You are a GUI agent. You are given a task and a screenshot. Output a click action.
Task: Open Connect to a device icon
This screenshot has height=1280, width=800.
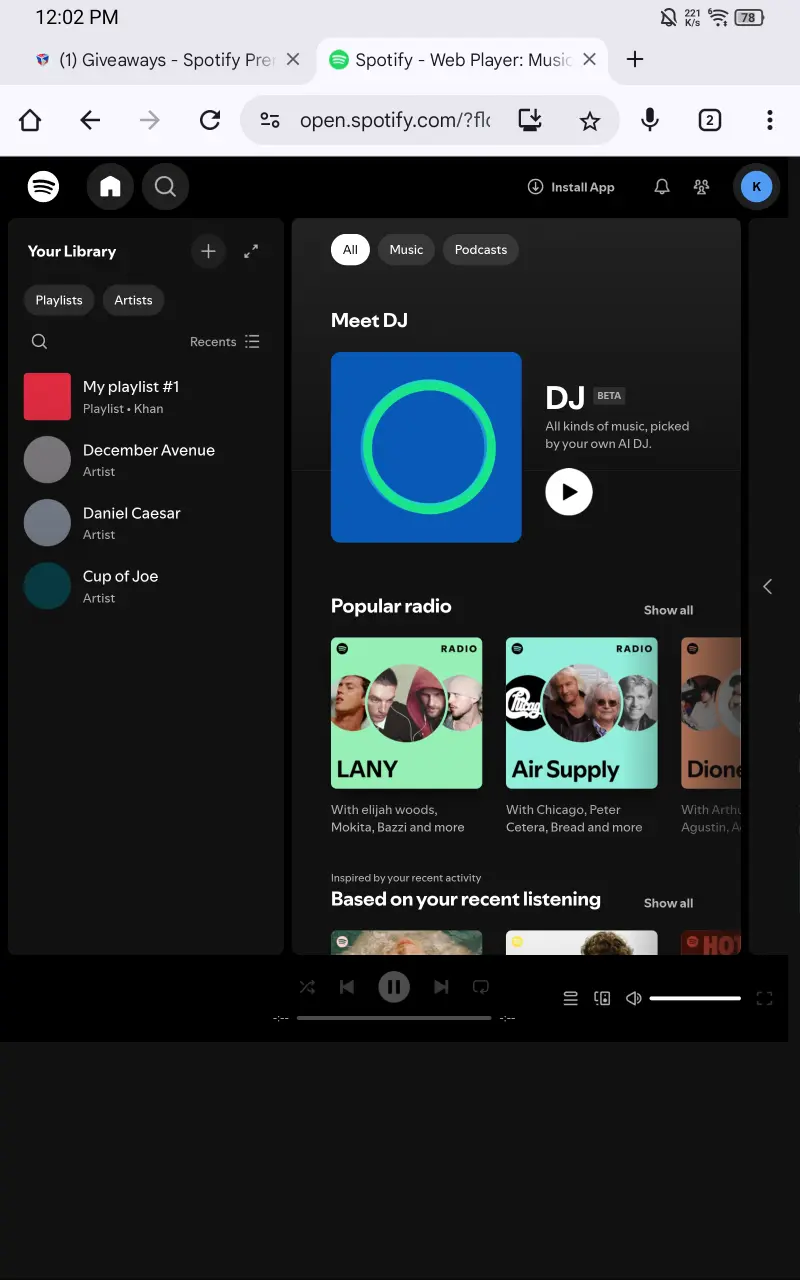[x=602, y=998]
